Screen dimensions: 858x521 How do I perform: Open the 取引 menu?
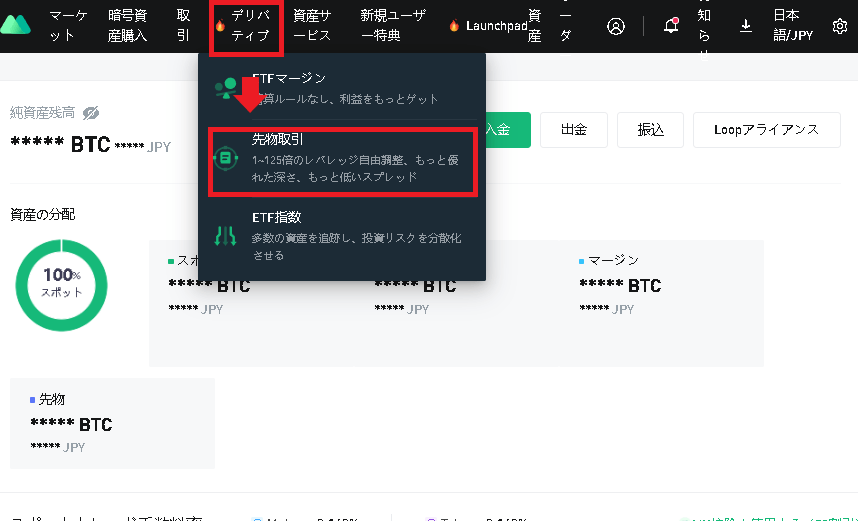(x=183, y=26)
